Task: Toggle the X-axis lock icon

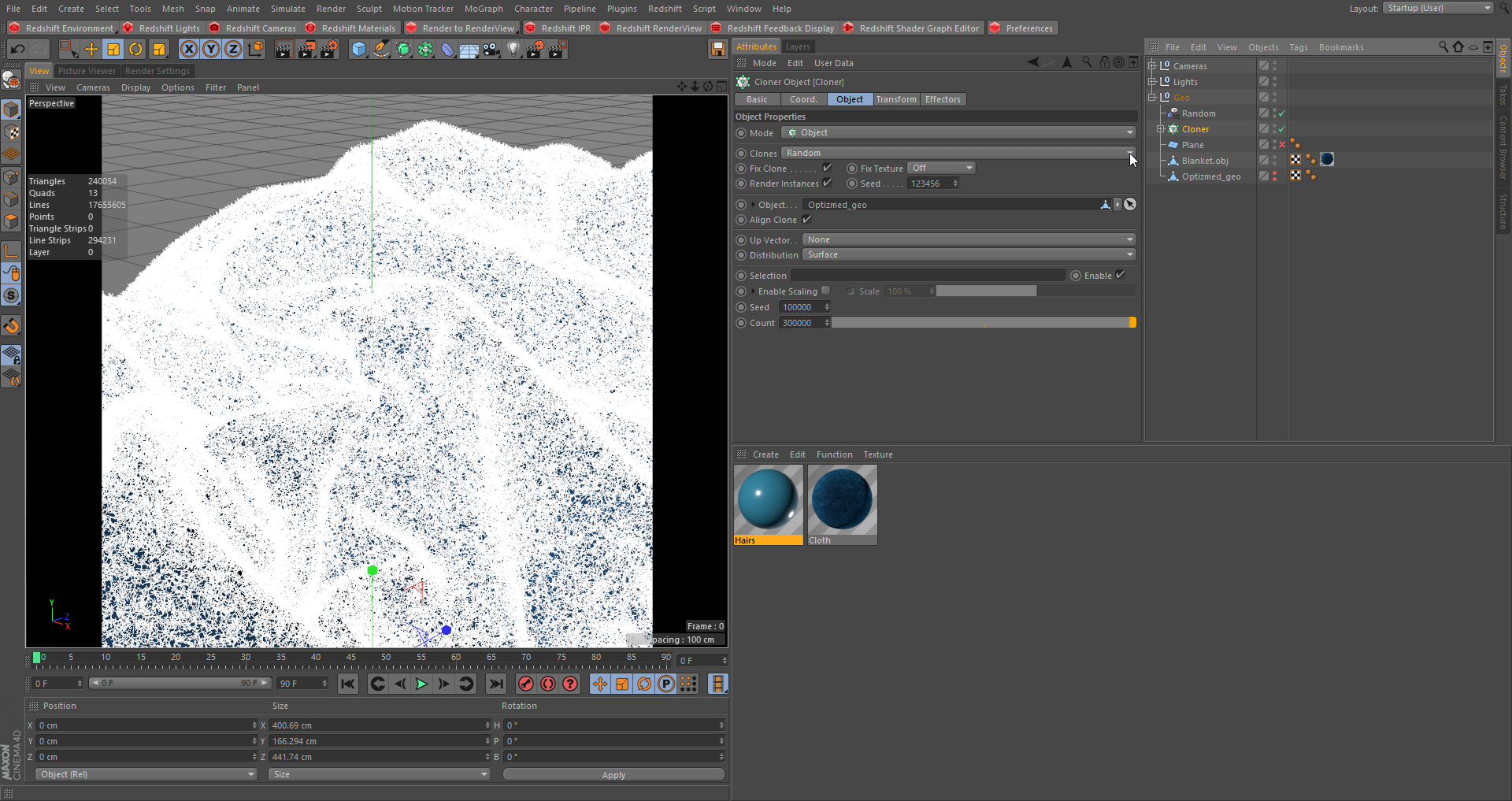Action: 189,50
